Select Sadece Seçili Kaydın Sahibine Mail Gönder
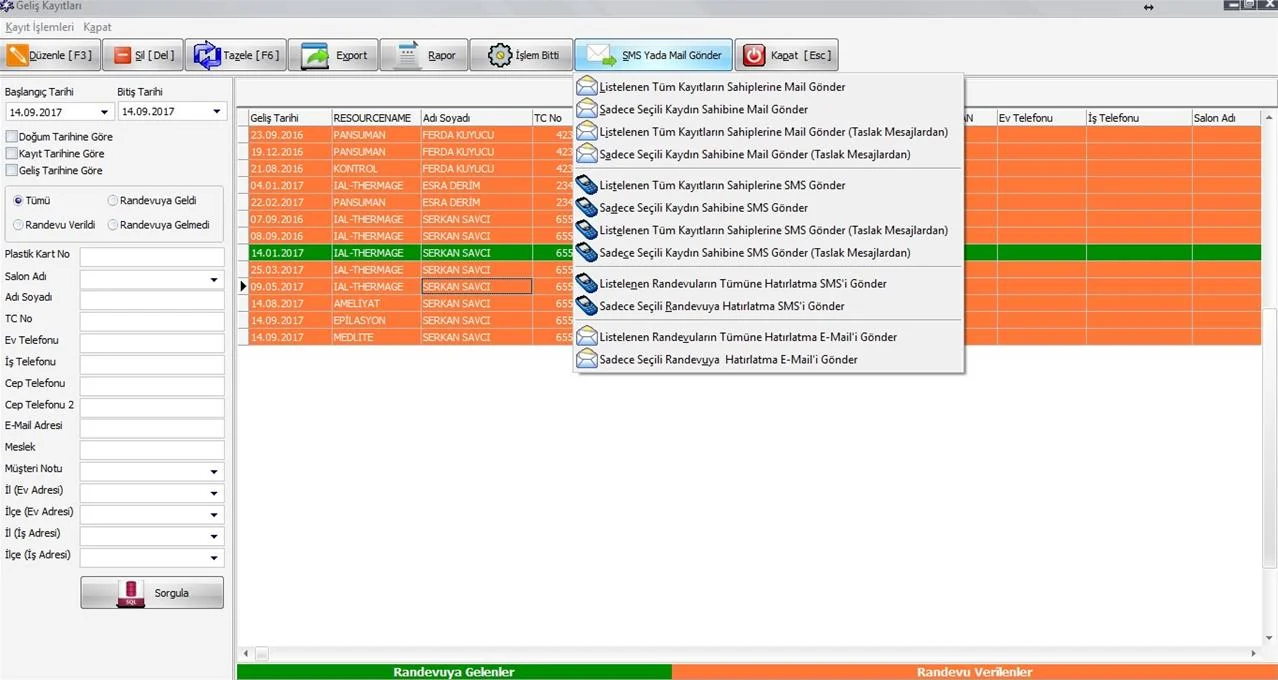The height and width of the screenshot is (680, 1278). click(768, 109)
